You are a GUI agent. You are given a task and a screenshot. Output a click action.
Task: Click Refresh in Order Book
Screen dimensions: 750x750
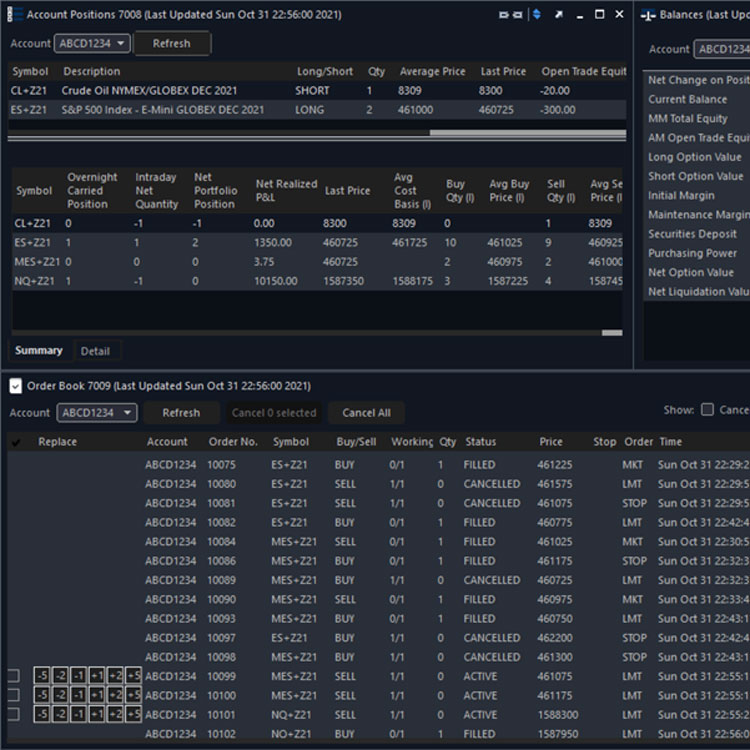[x=181, y=412]
